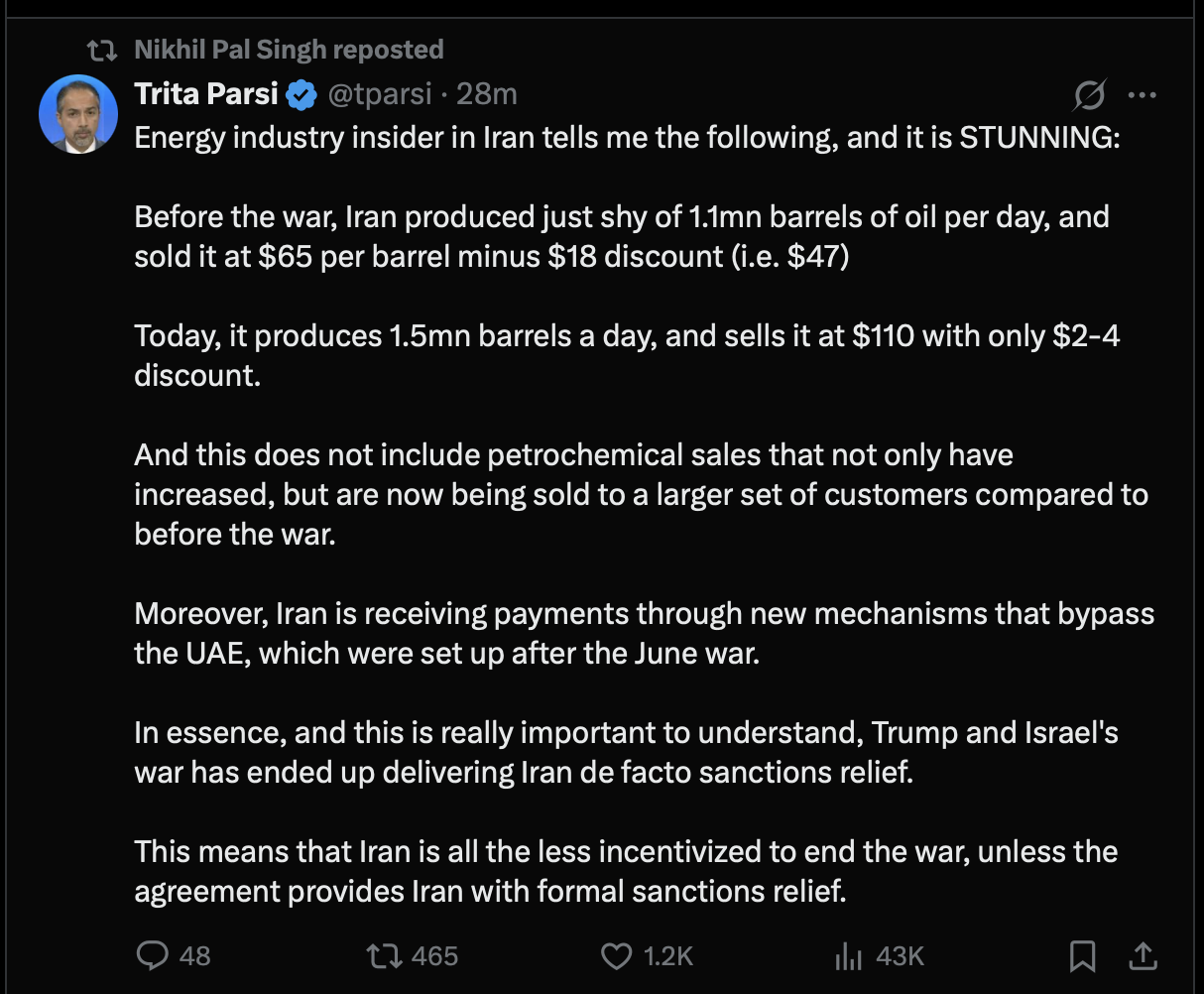This screenshot has height=994, width=1204.
Task: Click the 43K views count
Action: (900, 955)
